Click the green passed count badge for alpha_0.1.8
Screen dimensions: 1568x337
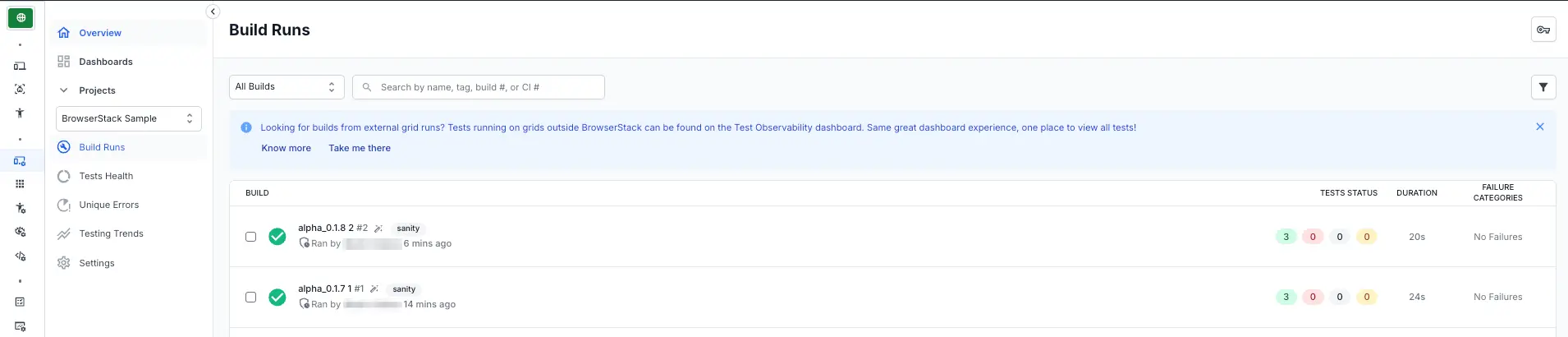coord(1286,237)
